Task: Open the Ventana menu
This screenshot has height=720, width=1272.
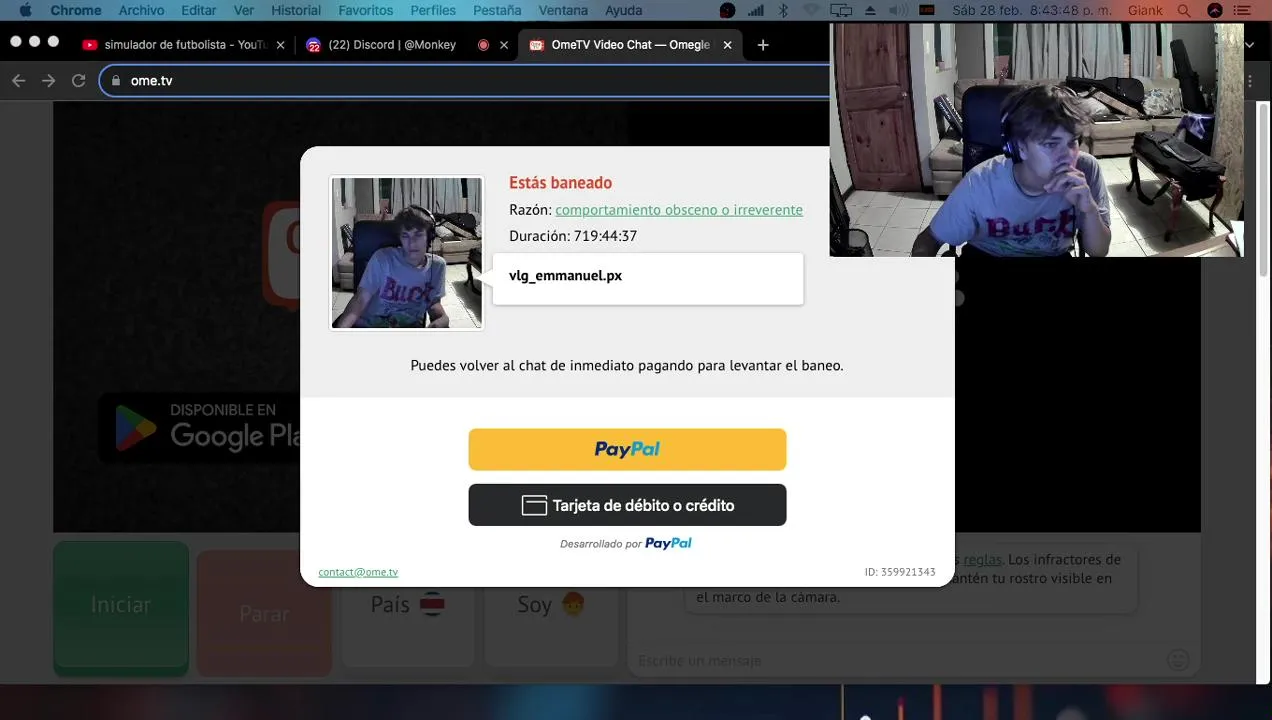Action: 563,10
